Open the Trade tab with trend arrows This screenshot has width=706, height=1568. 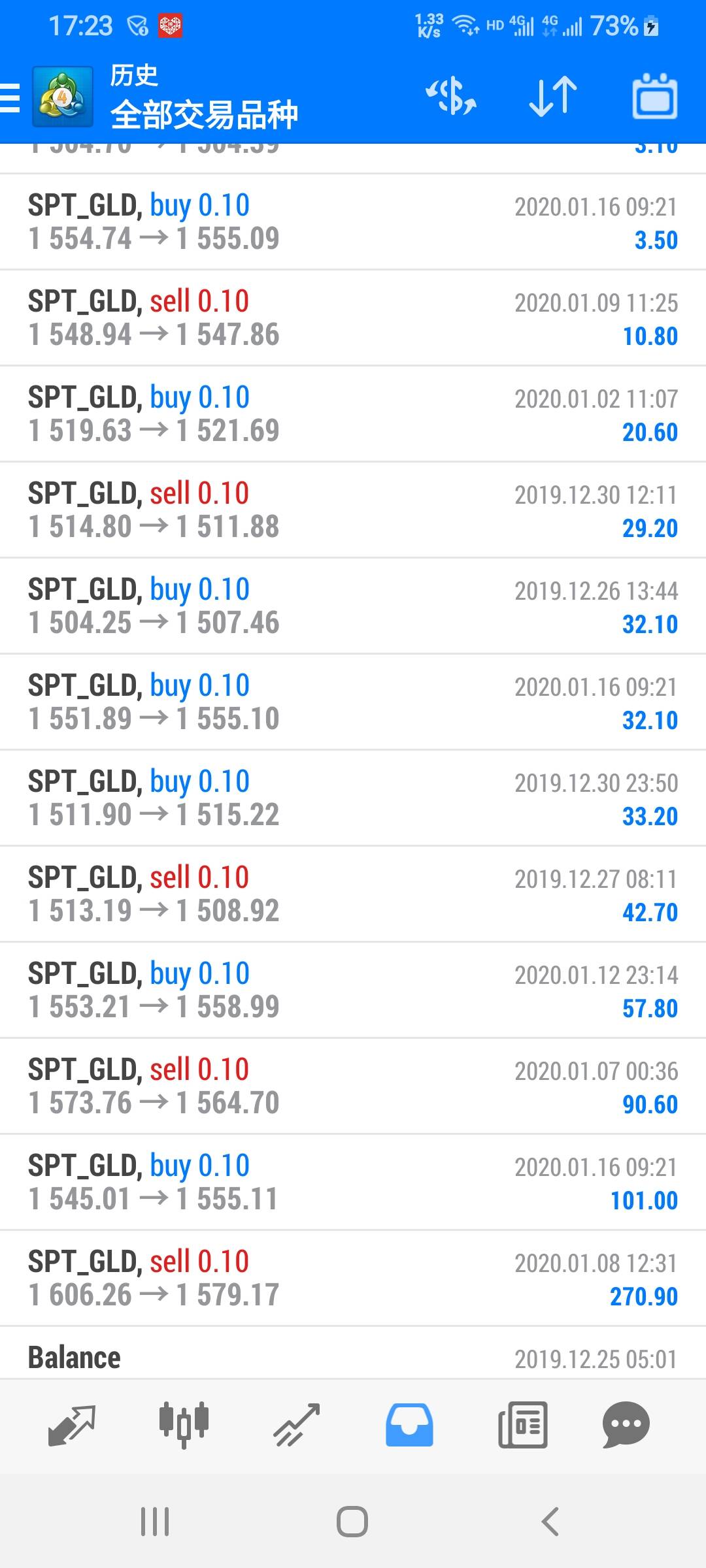coord(297,1426)
